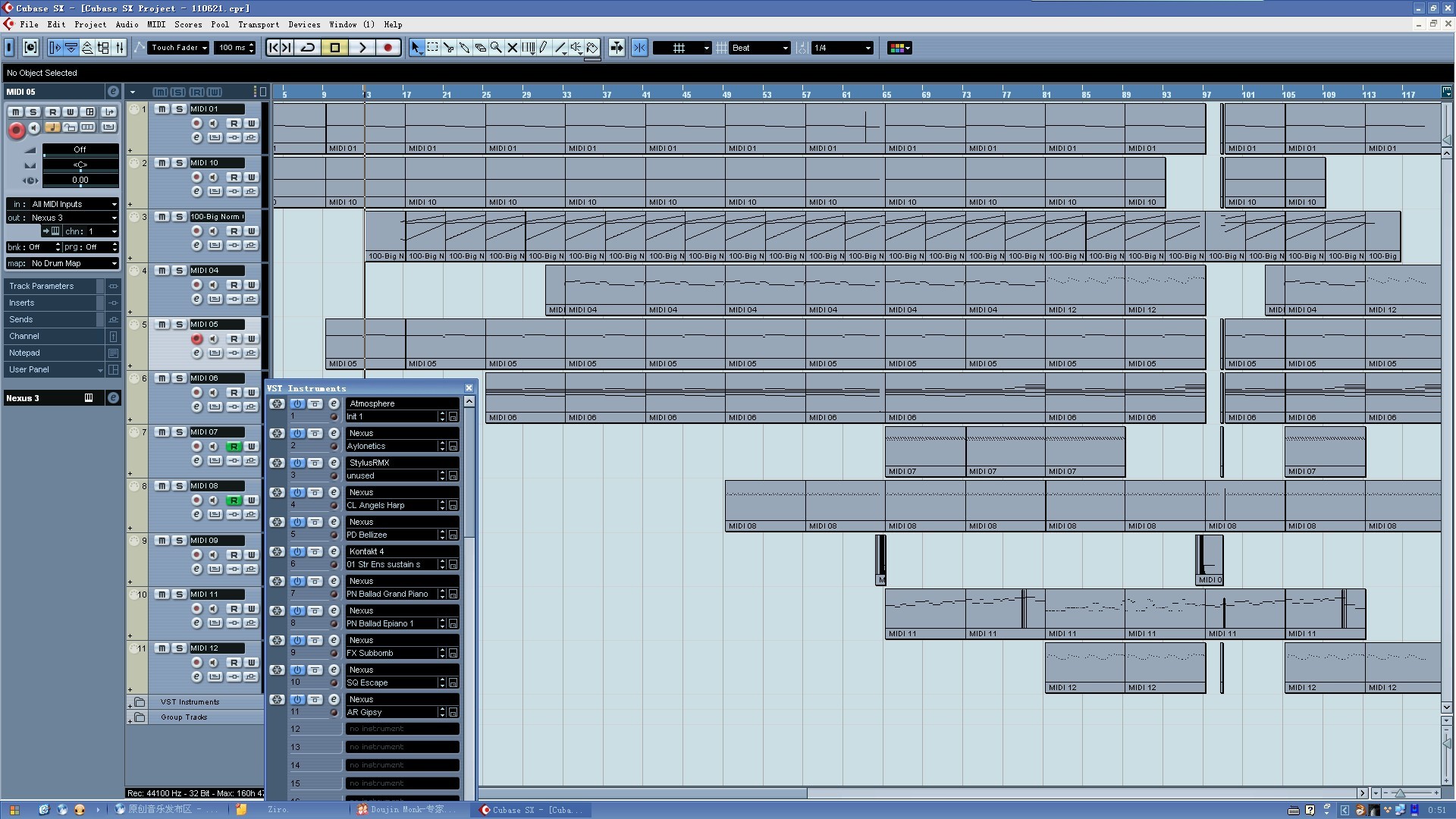The width and height of the screenshot is (1456, 819).
Task: Open the Notepad inspector section
Action: click(53, 353)
